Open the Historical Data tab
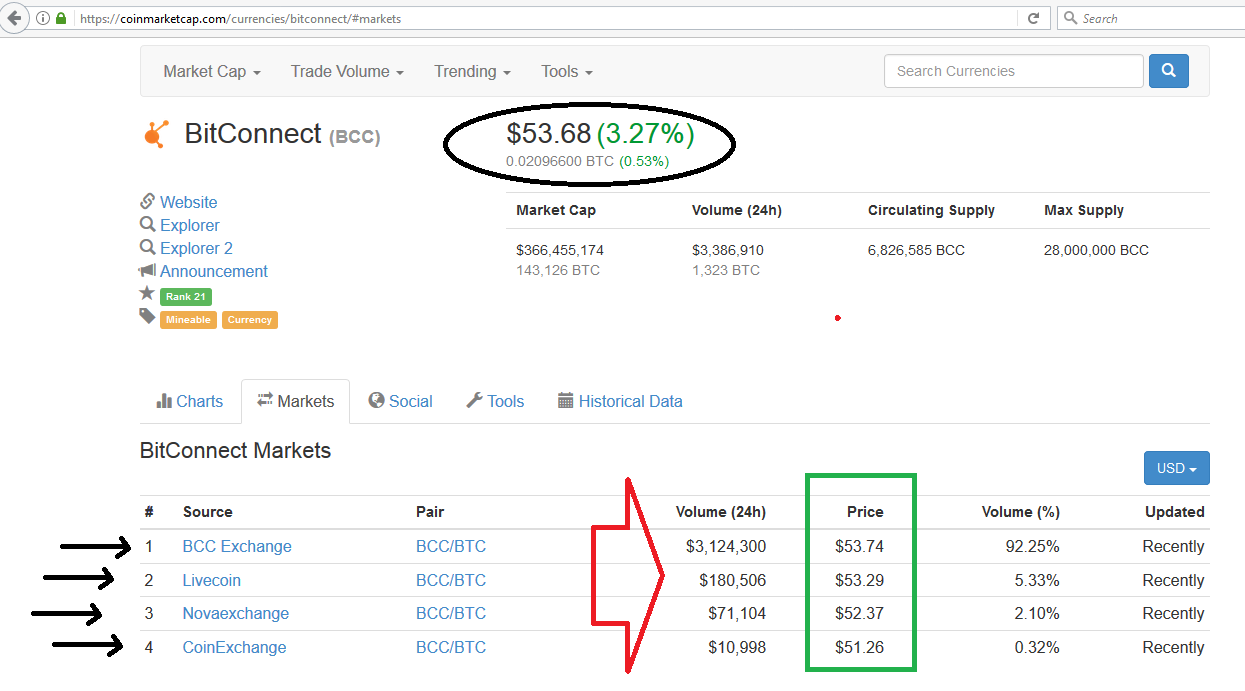The width and height of the screenshot is (1245, 691). 620,401
